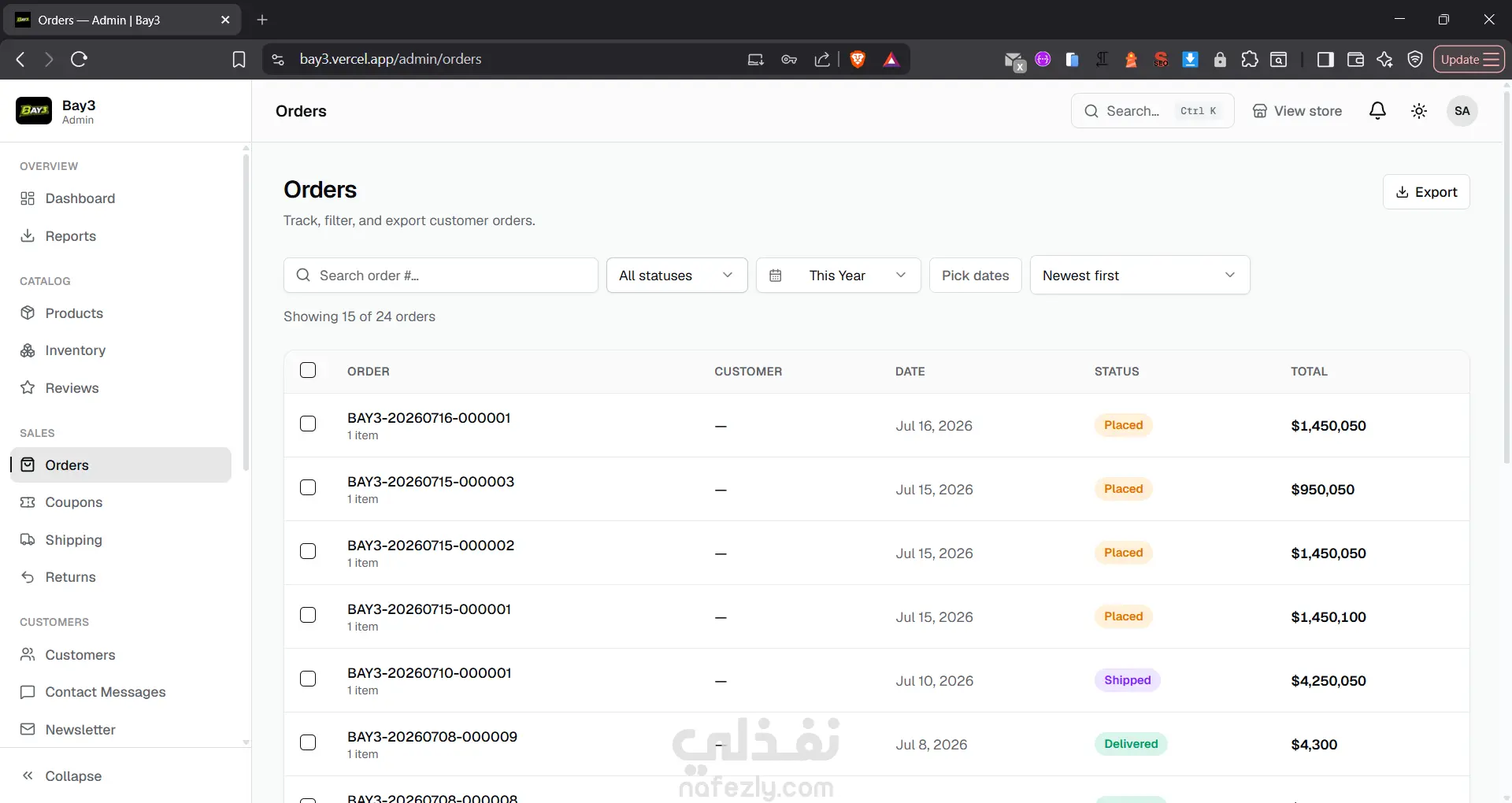
Task: Open Brave wallet icon
Action: [1355, 59]
